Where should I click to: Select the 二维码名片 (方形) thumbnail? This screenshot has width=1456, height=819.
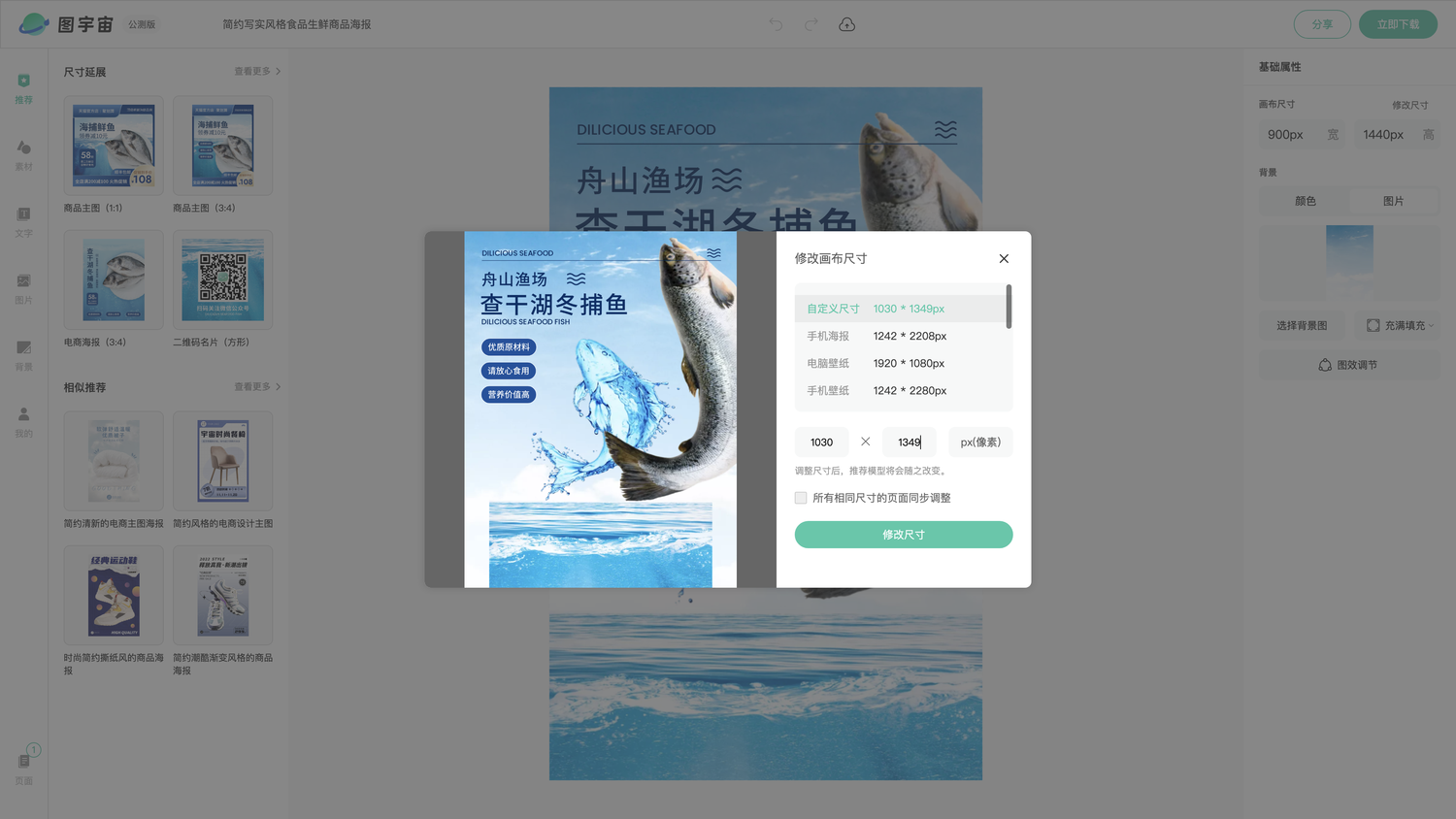pos(222,279)
